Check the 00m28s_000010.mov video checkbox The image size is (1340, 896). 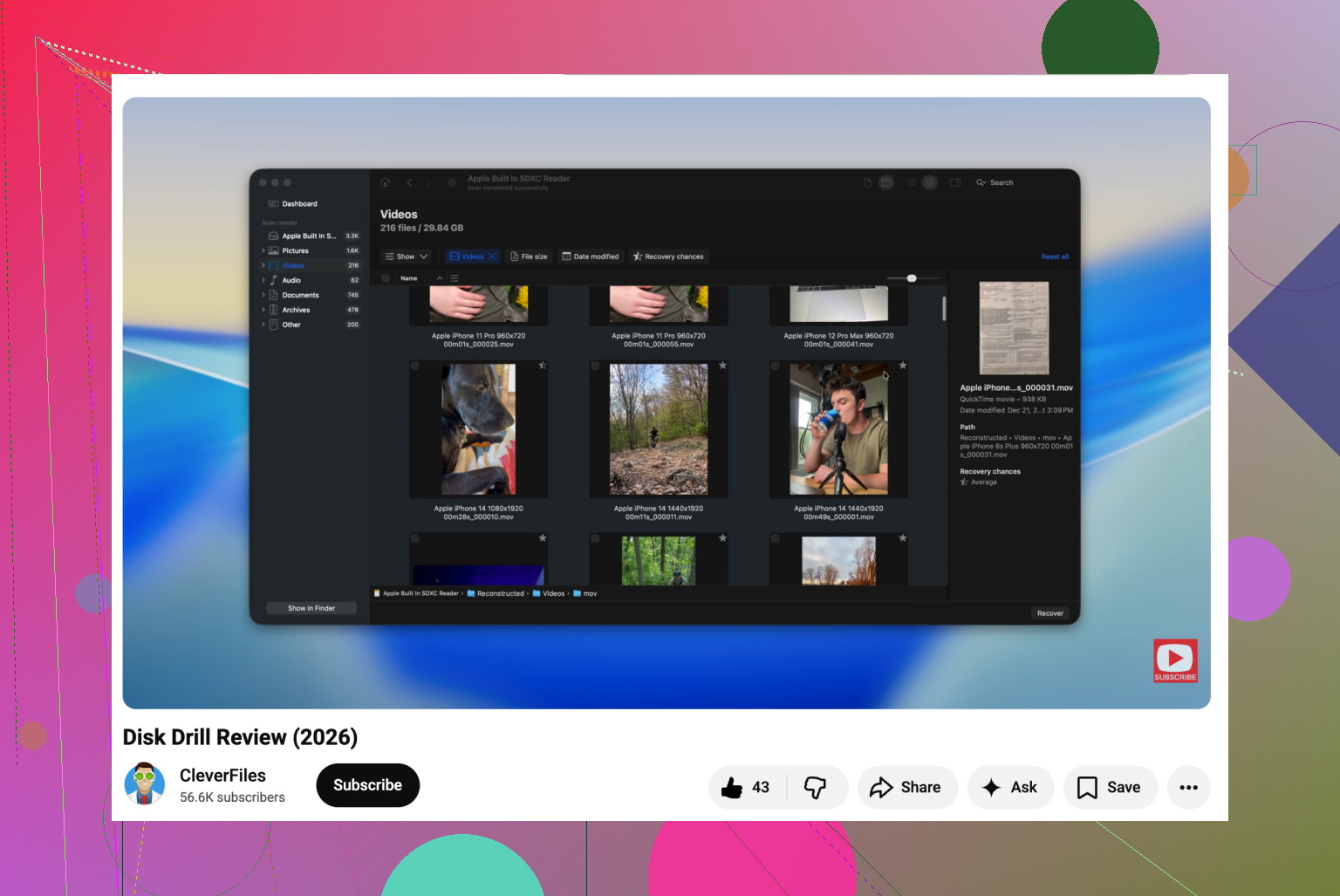pos(415,366)
